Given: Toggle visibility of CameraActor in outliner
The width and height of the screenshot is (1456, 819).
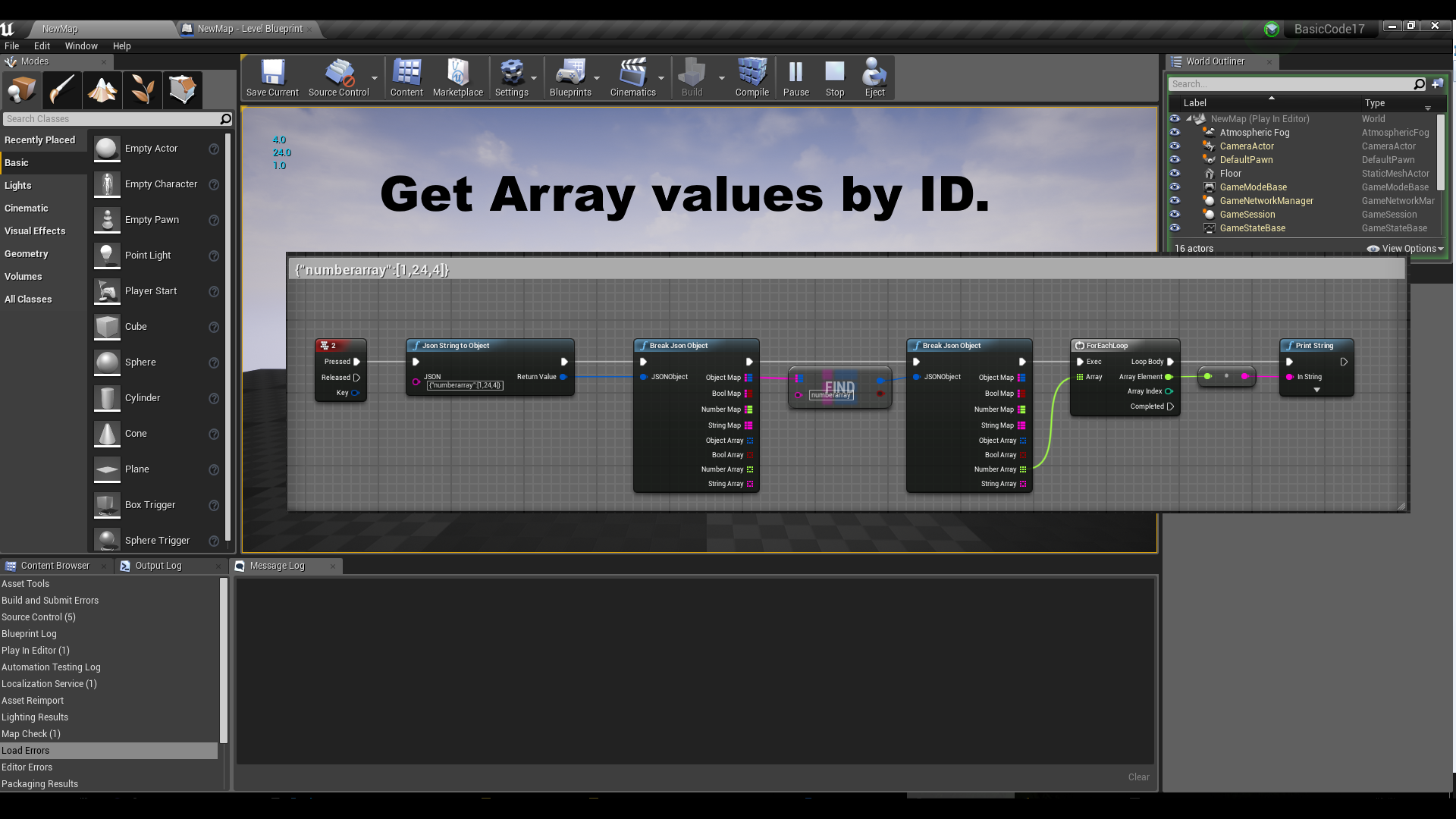Looking at the screenshot, I should [1175, 146].
